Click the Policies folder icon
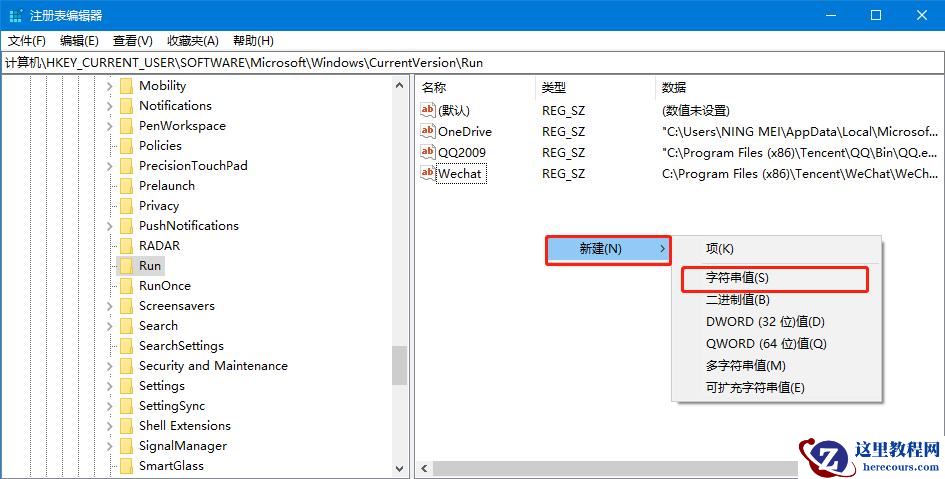The width and height of the screenshot is (945, 479). click(126, 146)
